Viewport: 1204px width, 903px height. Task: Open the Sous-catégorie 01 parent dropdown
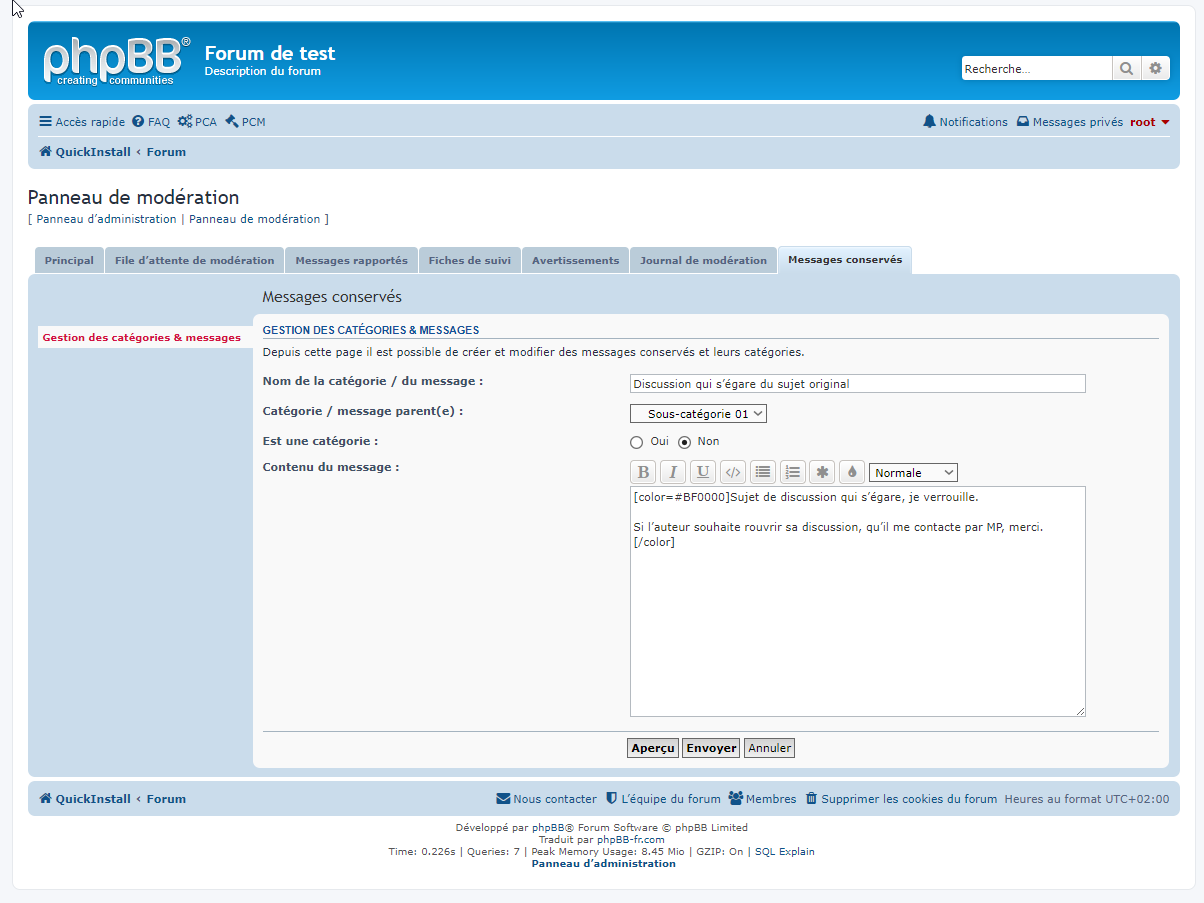coord(698,414)
